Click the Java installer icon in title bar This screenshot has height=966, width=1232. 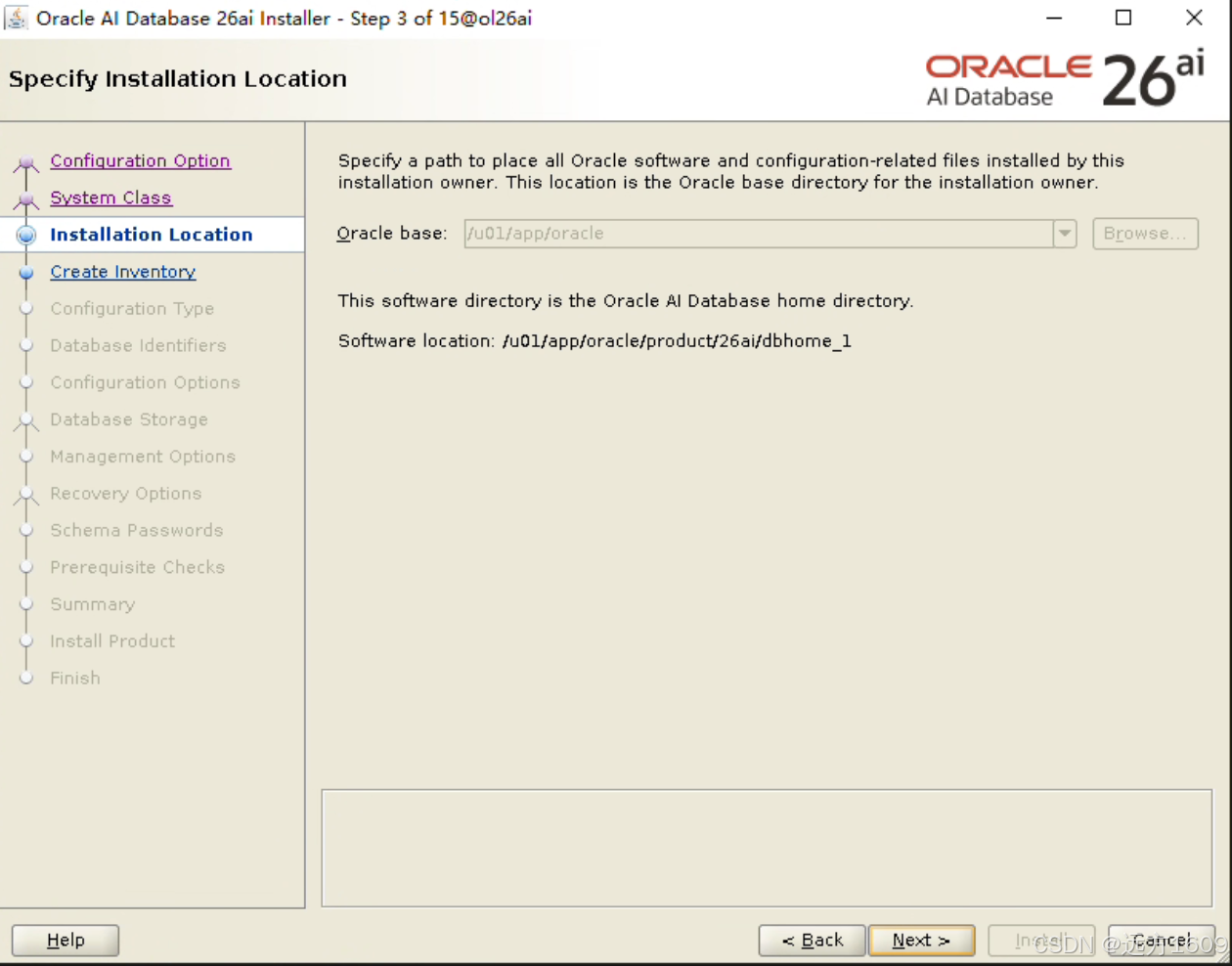tap(17, 18)
